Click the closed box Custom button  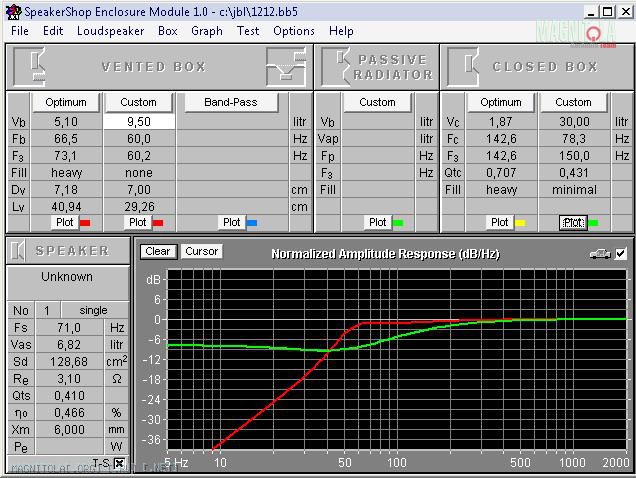point(573,102)
